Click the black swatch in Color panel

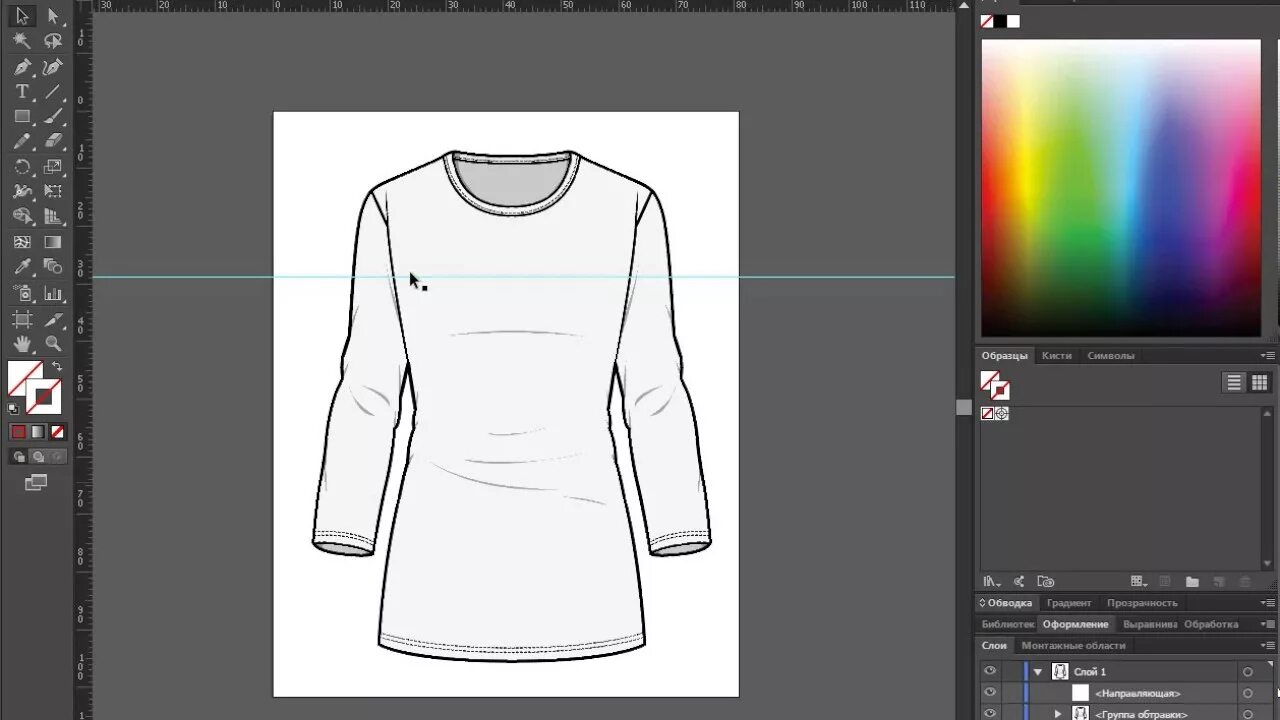click(1000, 21)
